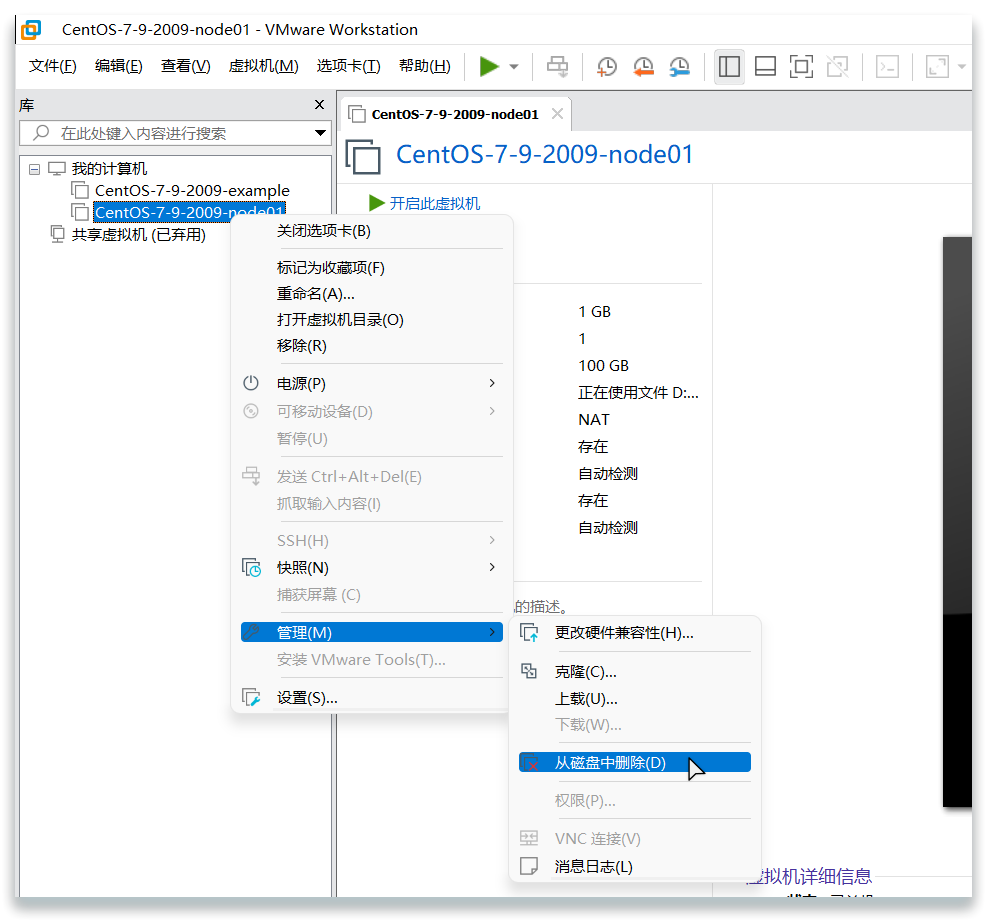Click the 正在使用文件 D:... CD/DVD value

[x=638, y=393]
